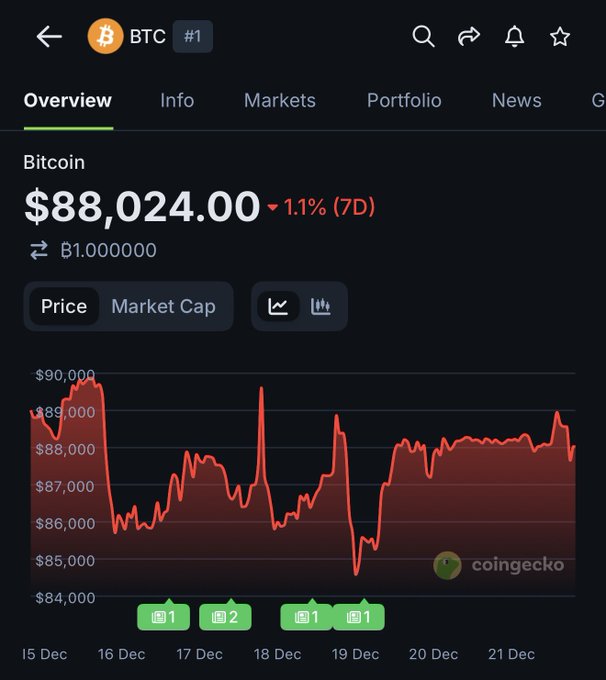Tap the currency swap arrows icon
The height and width of the screenshot is (680, 606).
click(39, 250)
